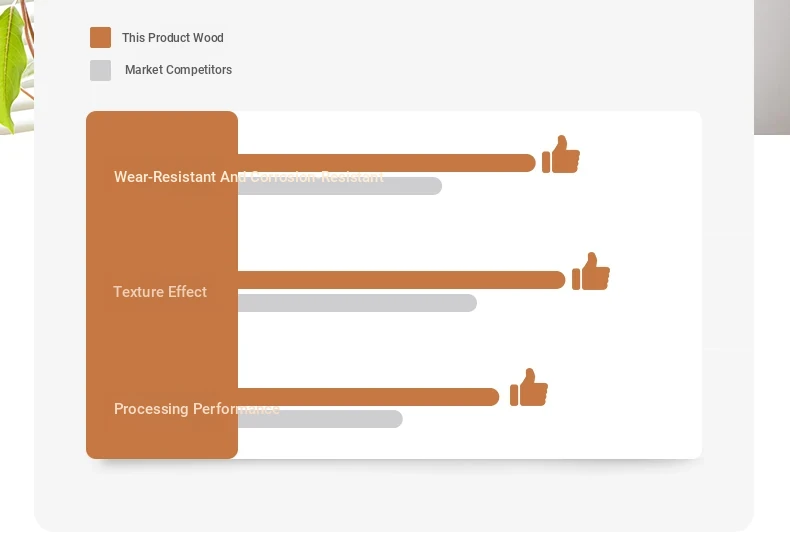Select the Processing Performance label
This screenshot has width=790, height=560.
[x=196, y=409]
